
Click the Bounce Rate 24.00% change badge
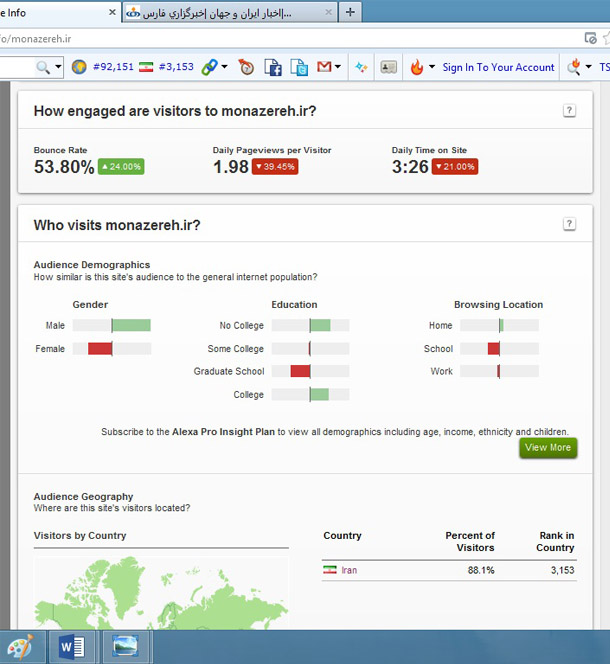pos(121,166)
